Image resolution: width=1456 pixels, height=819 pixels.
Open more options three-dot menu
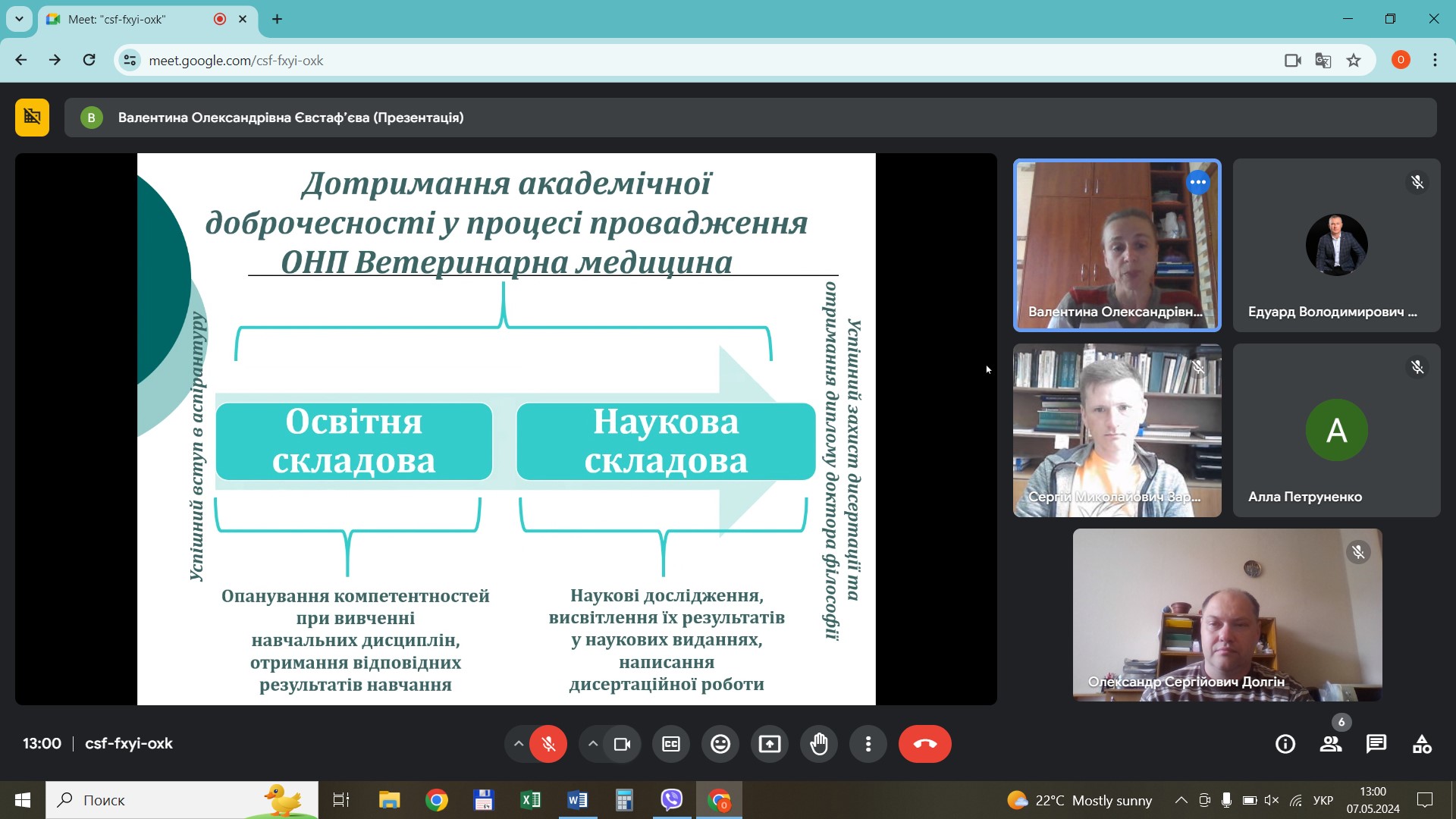(x=868, y=744)
